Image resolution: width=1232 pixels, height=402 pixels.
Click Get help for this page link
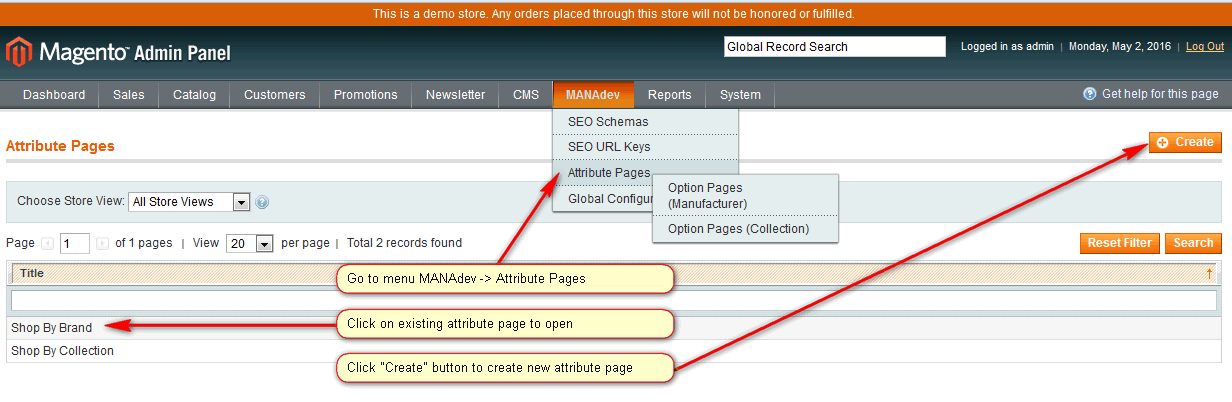click(1160, 94)
